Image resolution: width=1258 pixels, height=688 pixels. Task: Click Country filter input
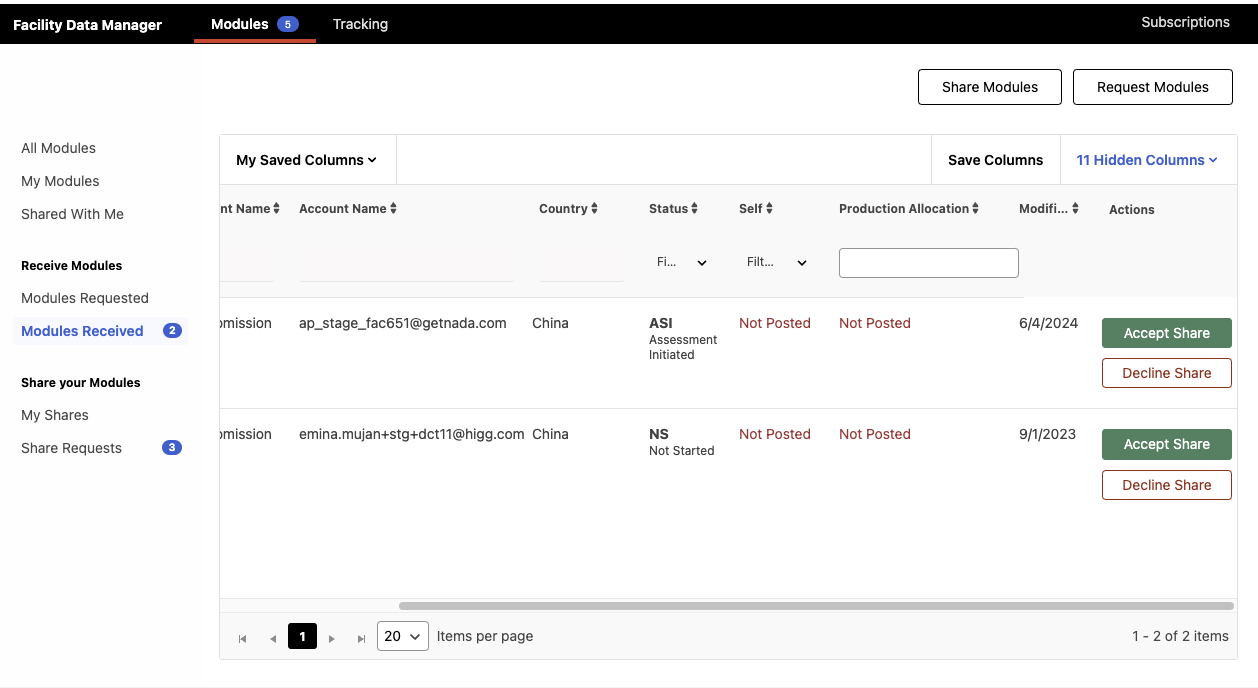click(581, 265)
